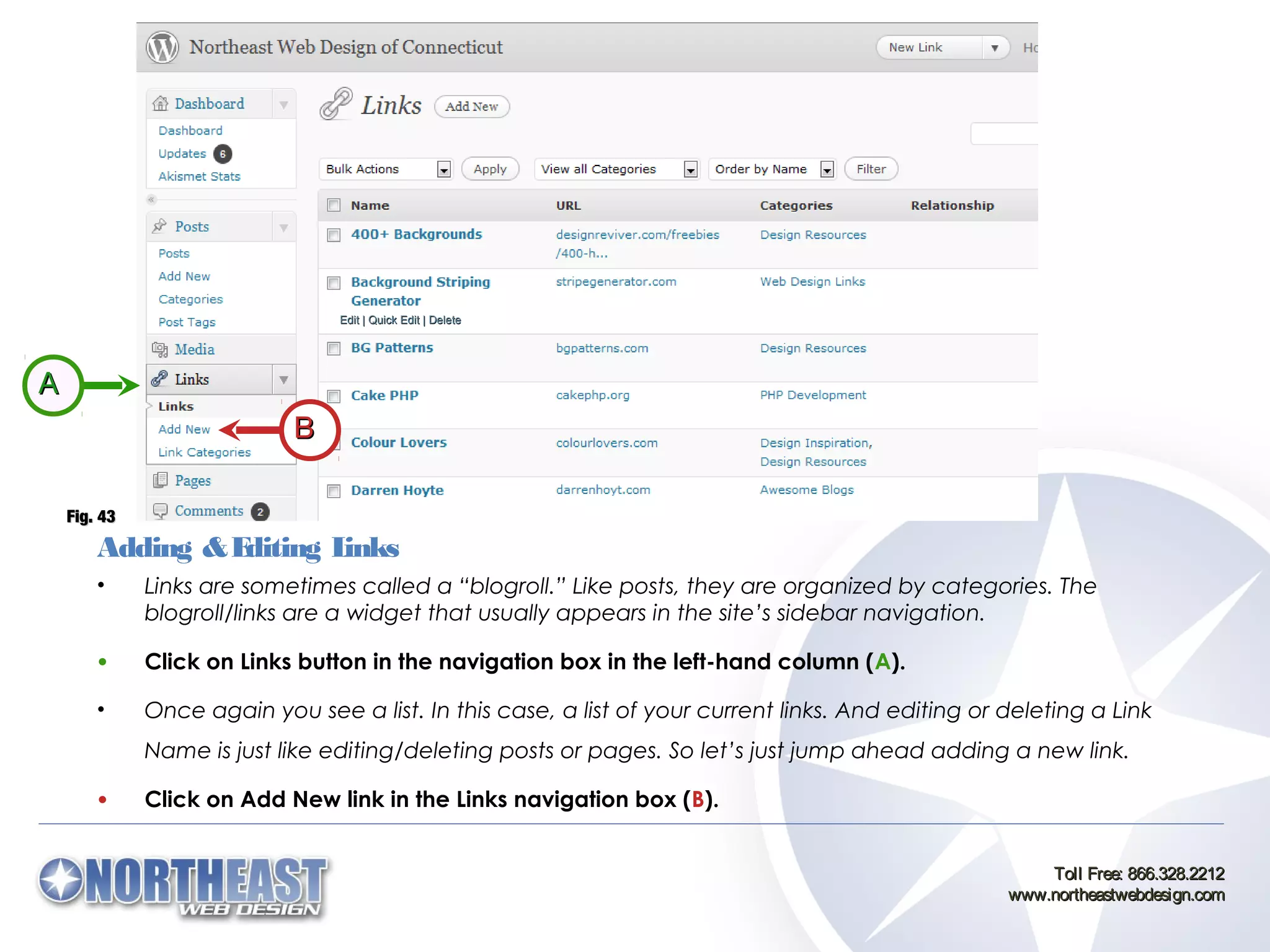Screen dimensions: 1270x952
Task: Click the Links chain icon in sidebar
Action: click(x=160, y=379)
